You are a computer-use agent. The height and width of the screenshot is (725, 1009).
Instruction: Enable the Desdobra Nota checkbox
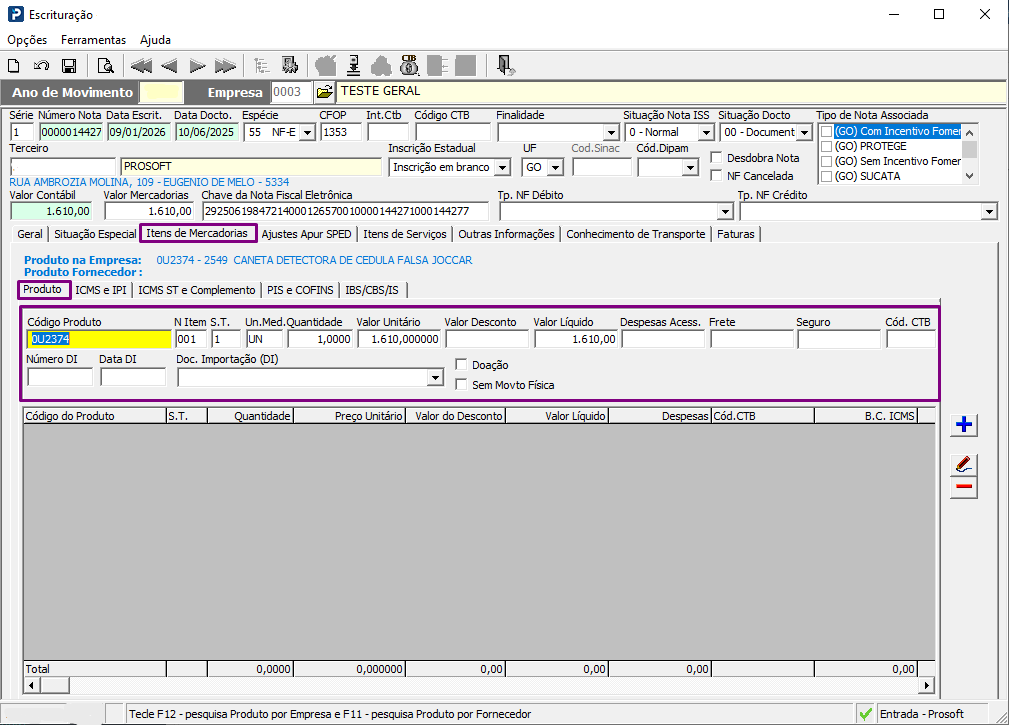click(716, 158)
